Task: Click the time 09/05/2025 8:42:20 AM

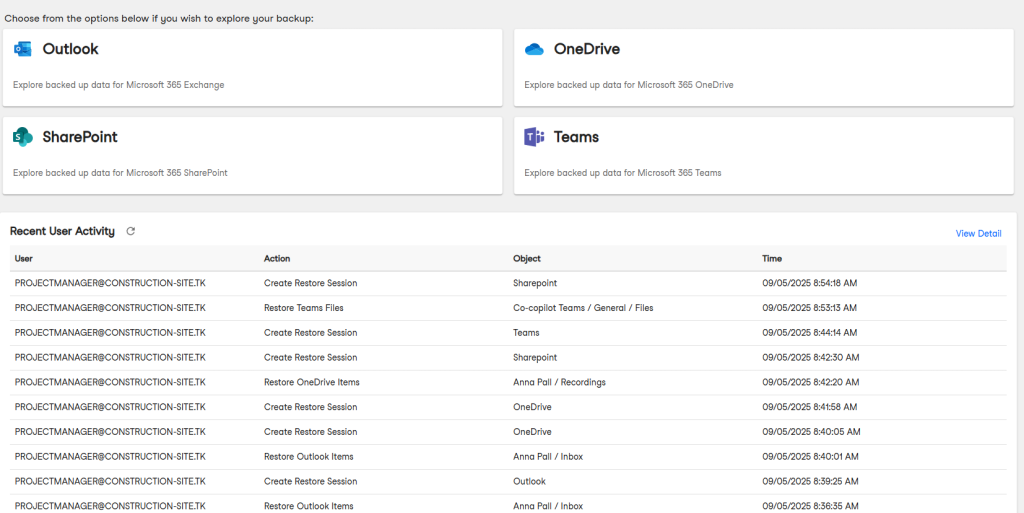Action: click(810, 382)
